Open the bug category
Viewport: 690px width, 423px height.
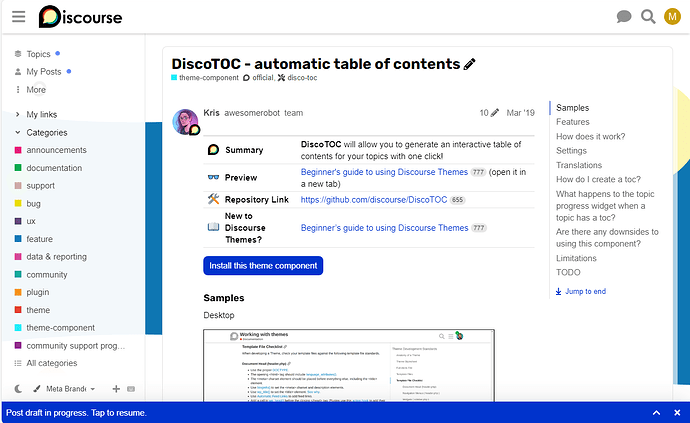(x=33, y=203)
